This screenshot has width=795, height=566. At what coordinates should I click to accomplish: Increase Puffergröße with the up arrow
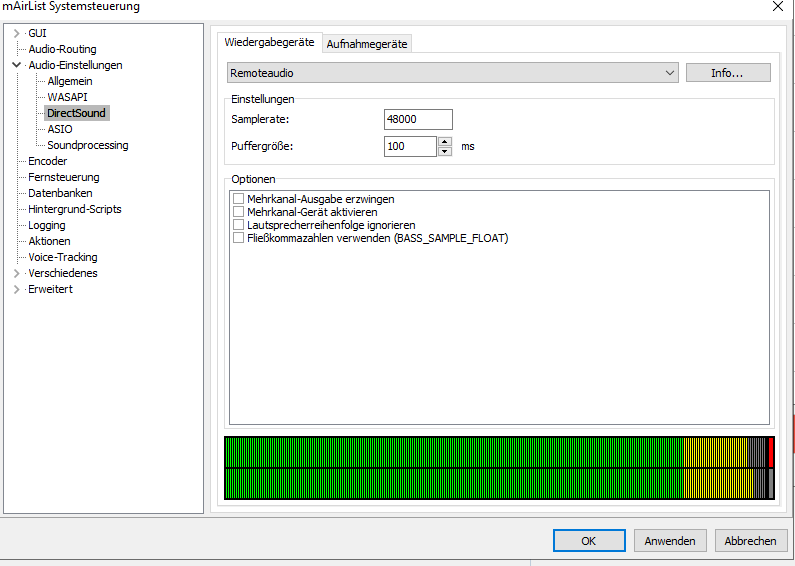tap(445, 141)
